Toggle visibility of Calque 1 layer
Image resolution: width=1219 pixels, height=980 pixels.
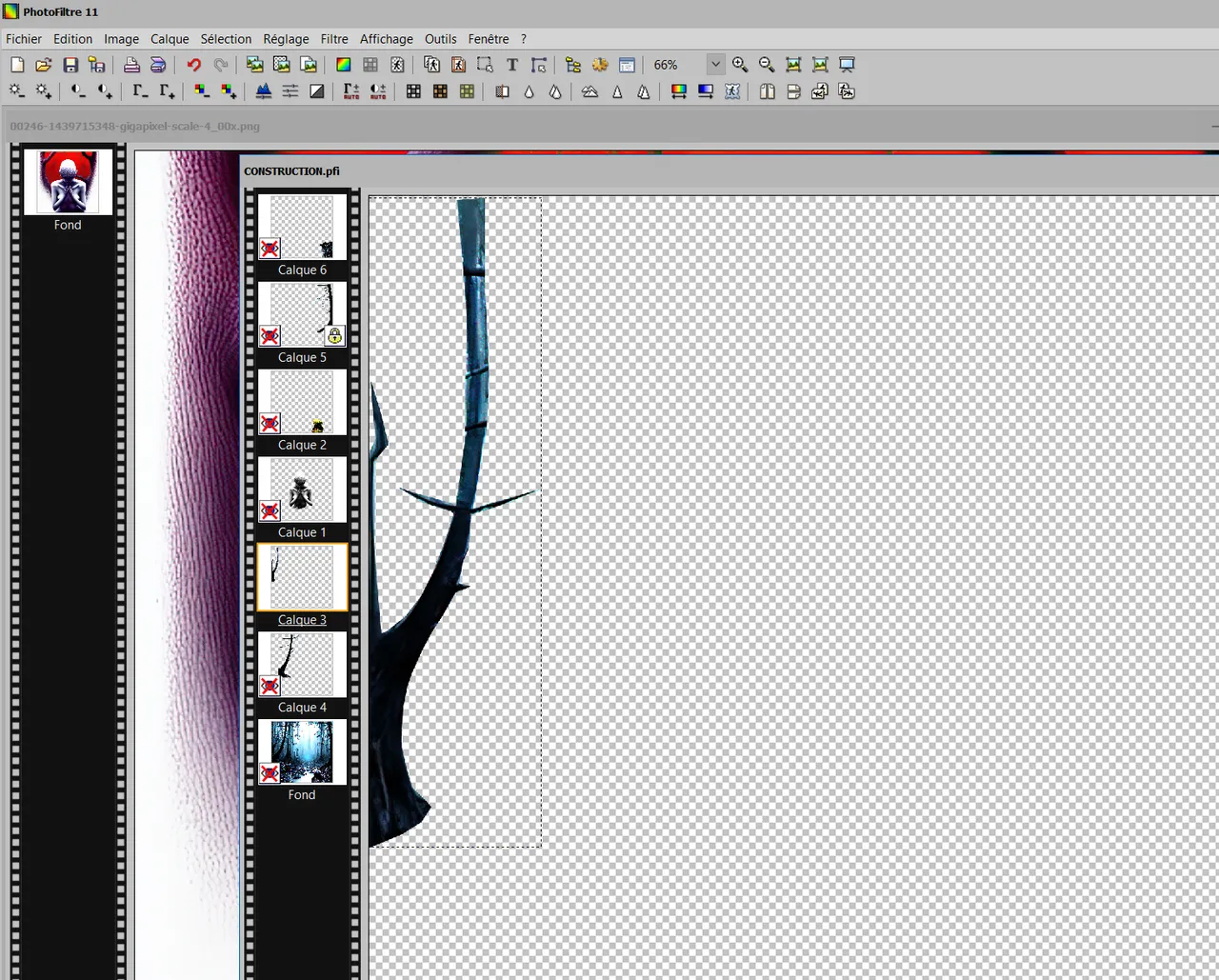[x=270, y=511]
